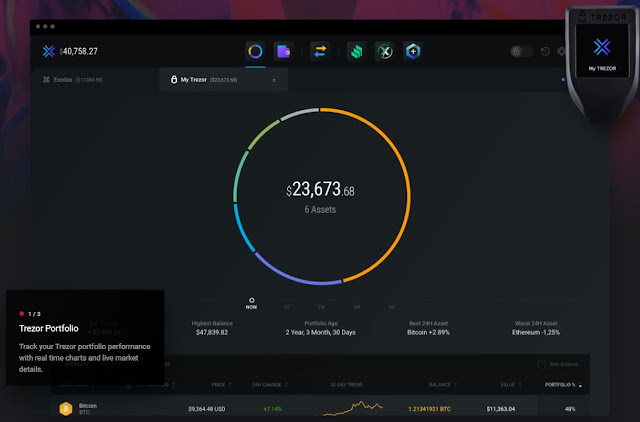Image resolution: width=640 pixels, height=422 pixels.
Task: Select the All timeline range
Action: [392, 307]
